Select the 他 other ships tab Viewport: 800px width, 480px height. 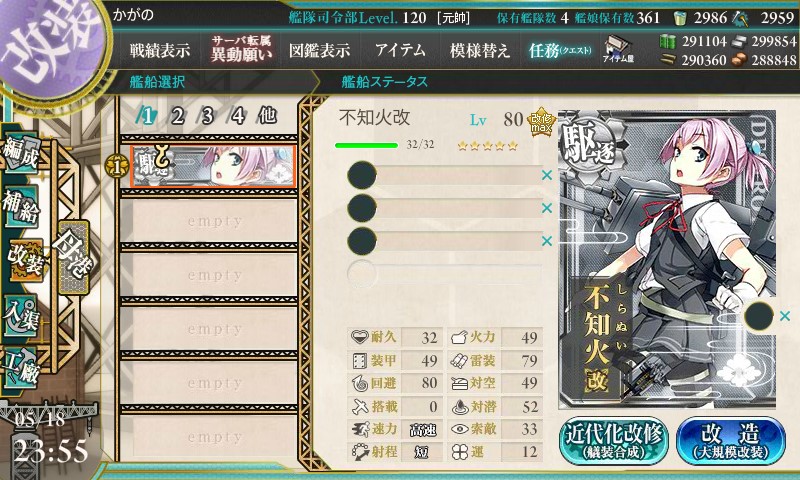coord(267,116)
